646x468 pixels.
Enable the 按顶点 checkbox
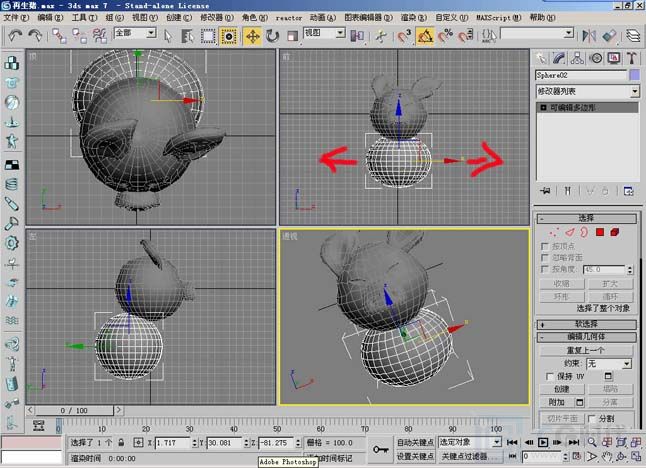click(544, 246)
